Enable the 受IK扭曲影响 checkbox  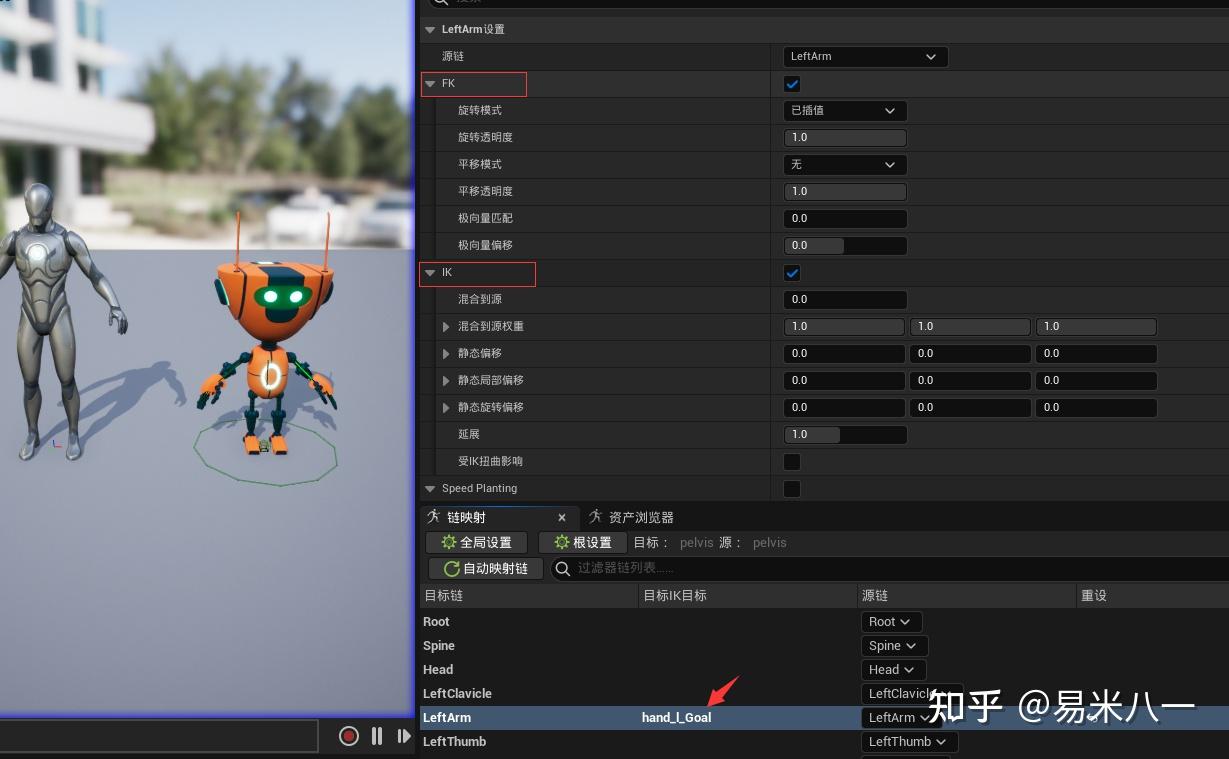[x=792, y=461]
